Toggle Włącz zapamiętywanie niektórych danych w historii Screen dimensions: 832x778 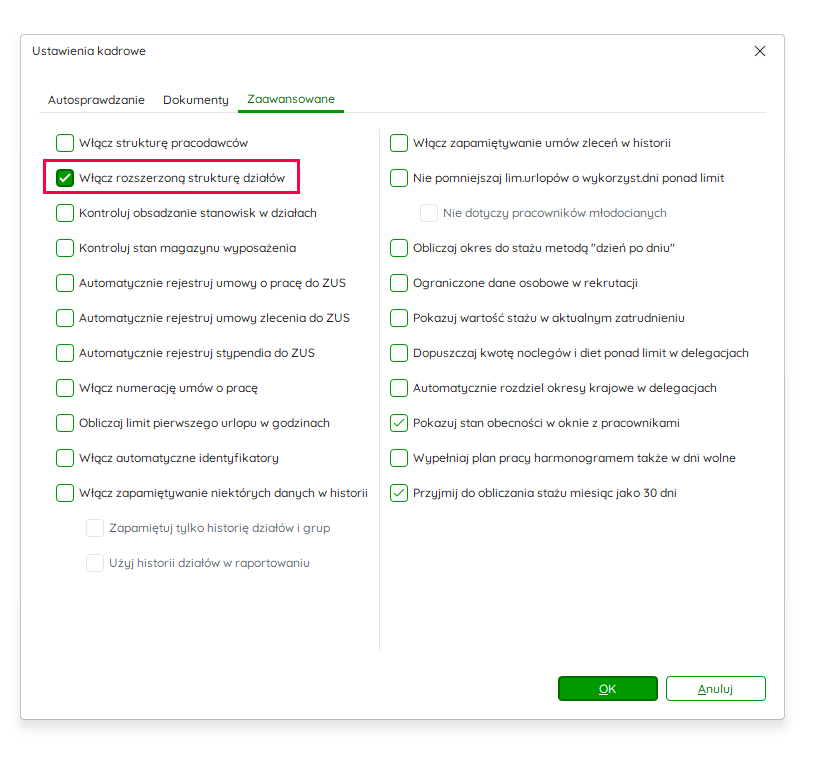tap(65, 493)
